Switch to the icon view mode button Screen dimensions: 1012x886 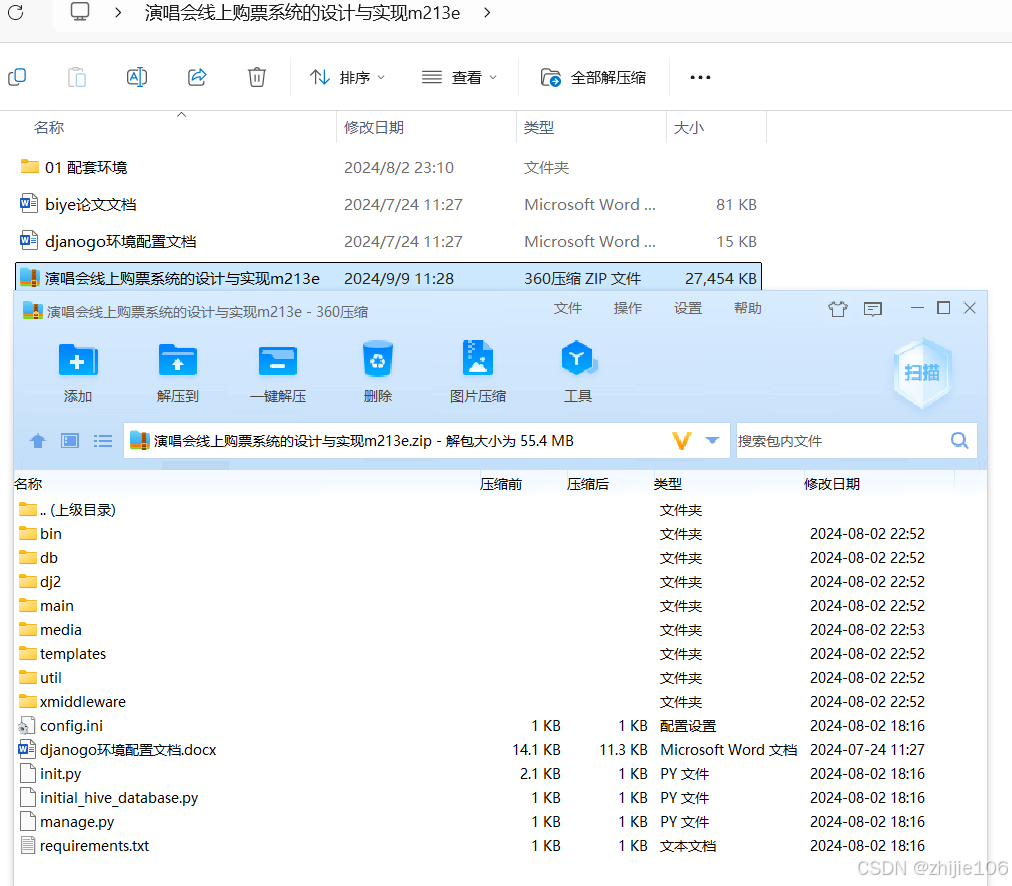pos(70,441)
